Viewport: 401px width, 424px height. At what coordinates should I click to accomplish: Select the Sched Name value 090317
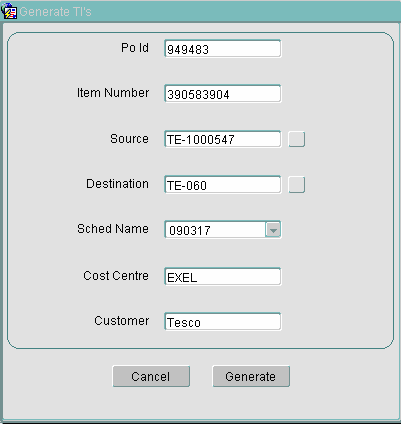(215, 230)
